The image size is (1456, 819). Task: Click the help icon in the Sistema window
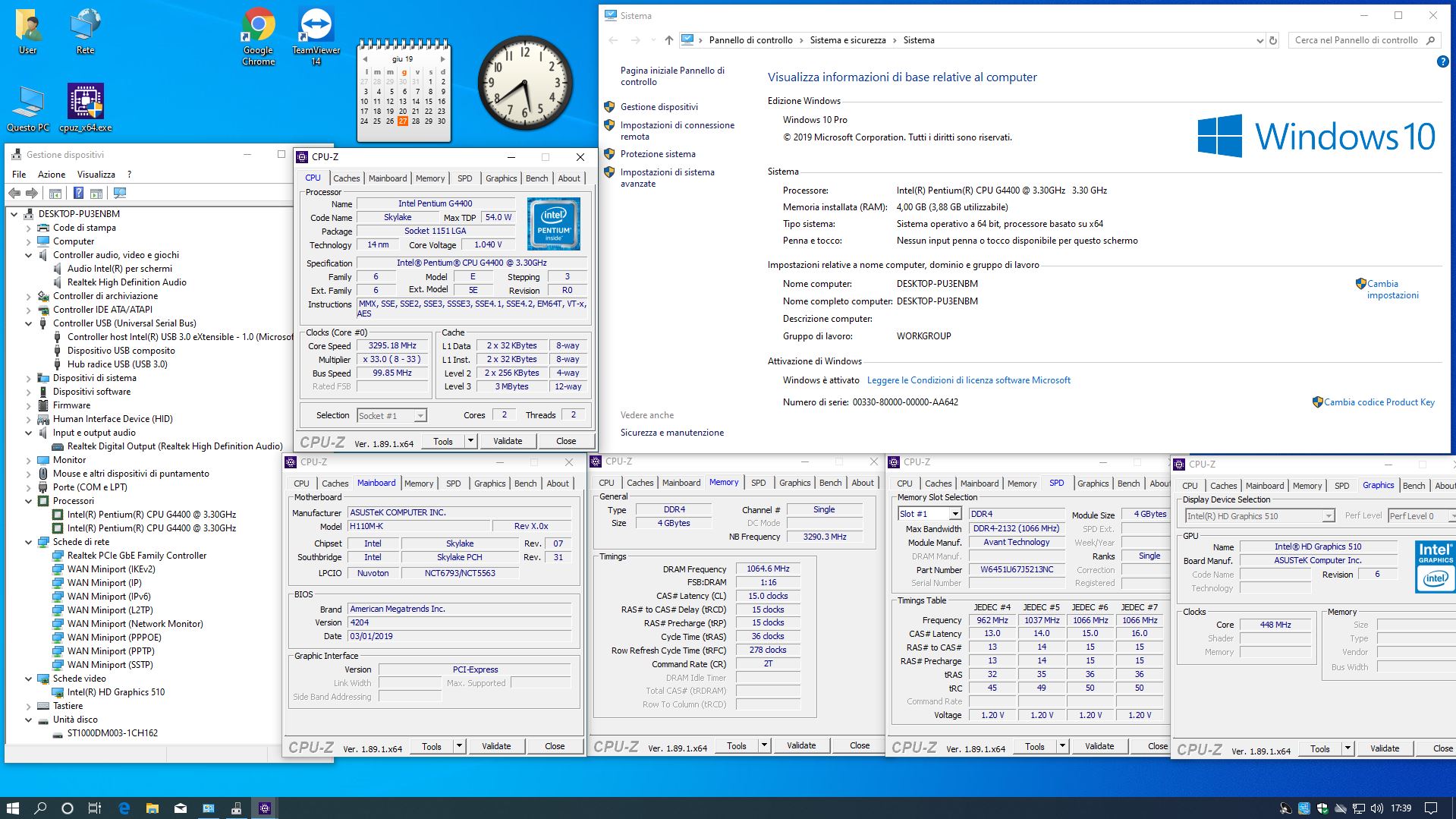point(1442,62)
